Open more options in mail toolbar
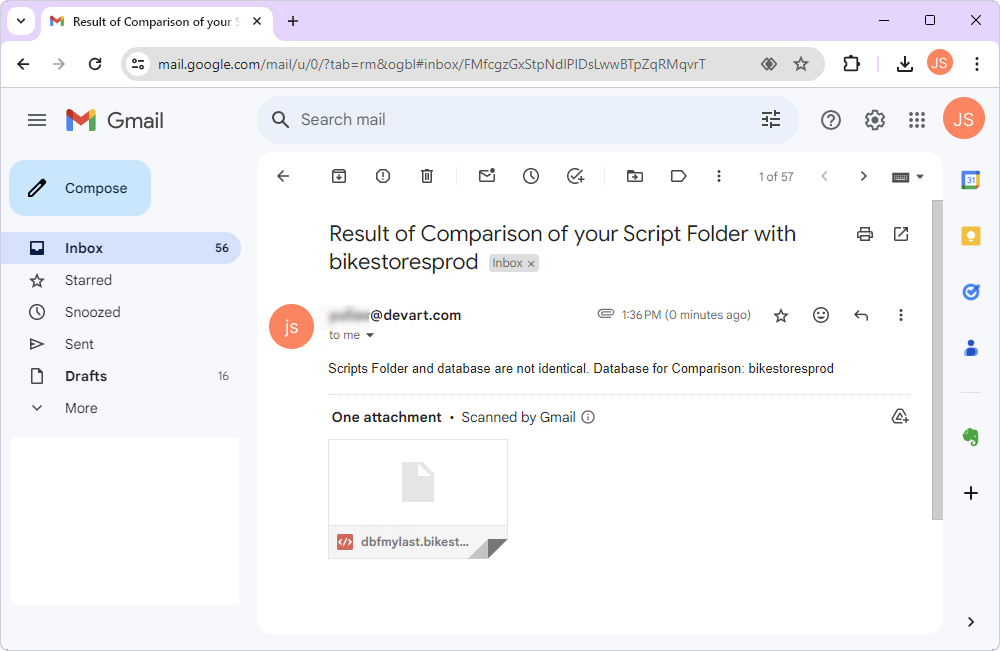 [x=719, y=176]
